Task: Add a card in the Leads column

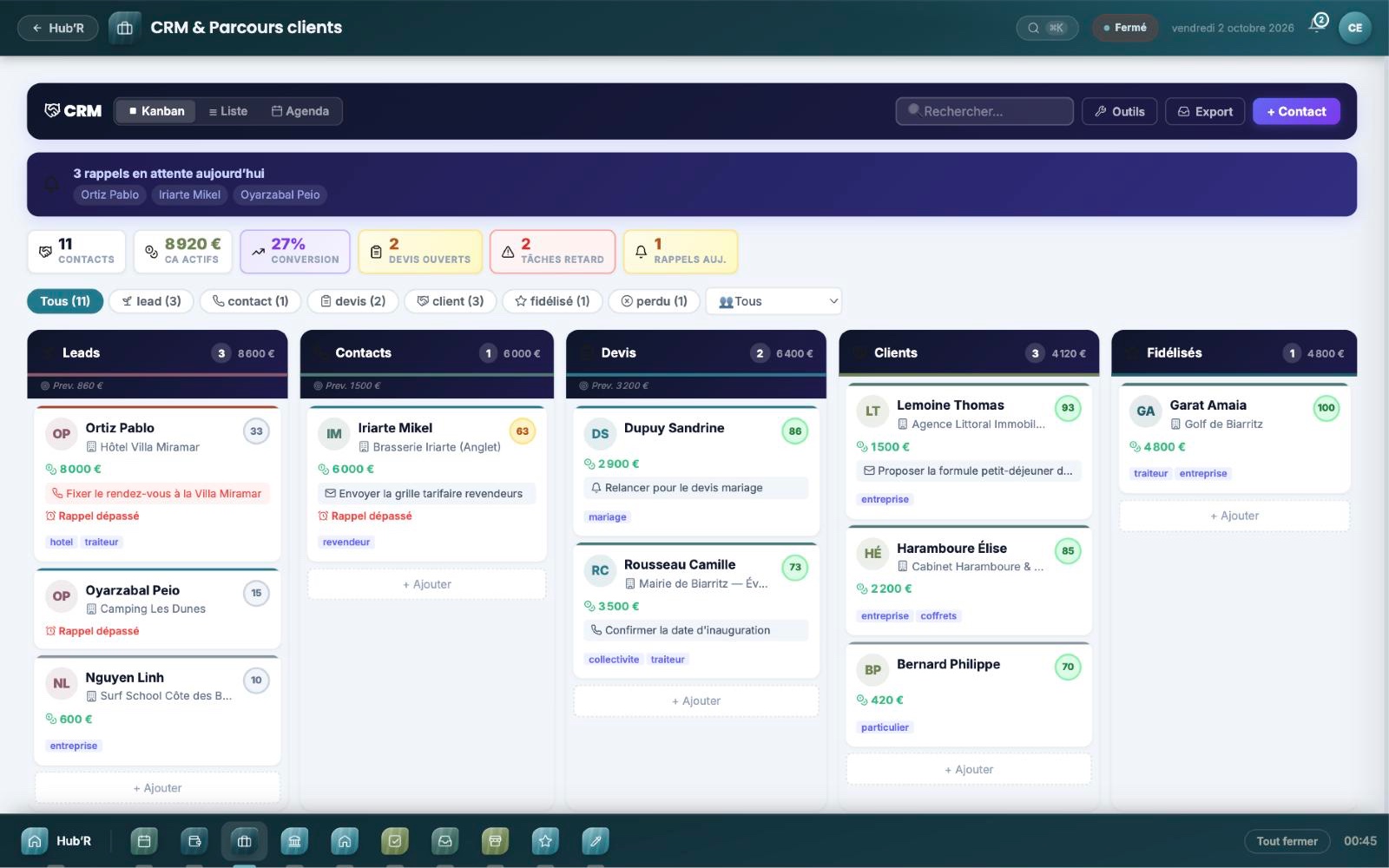Action: coord(157,788)
